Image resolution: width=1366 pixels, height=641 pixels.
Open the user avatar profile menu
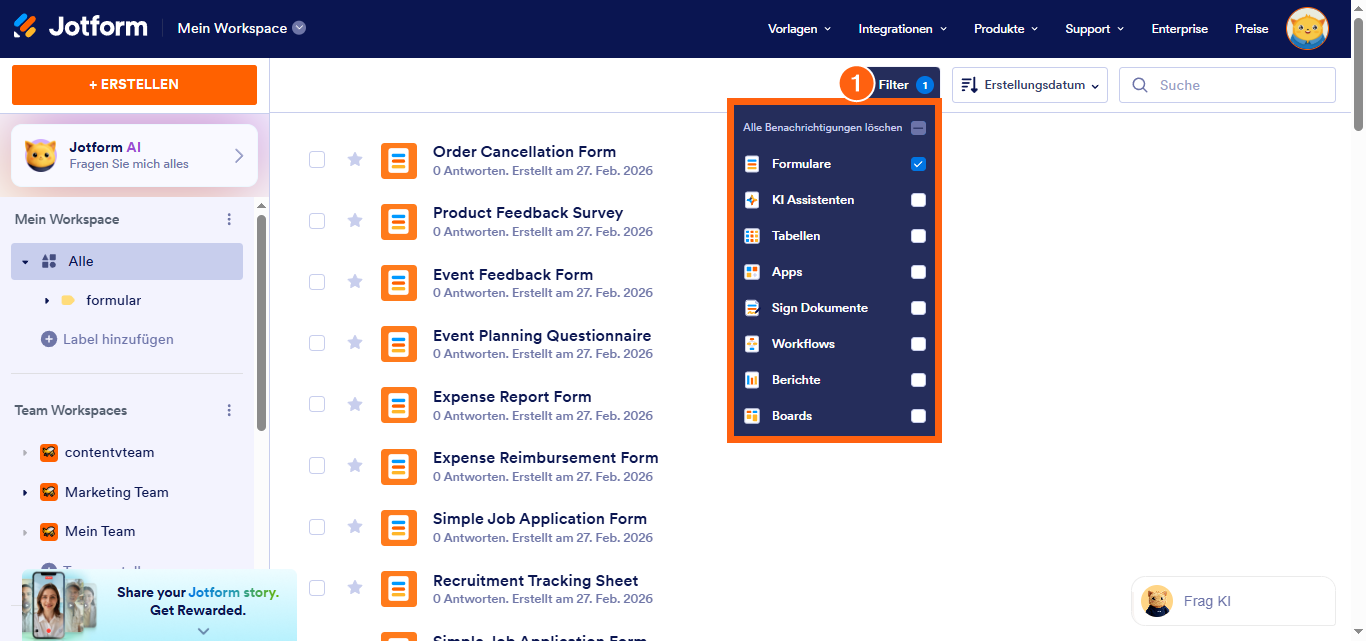[1307, 29]
